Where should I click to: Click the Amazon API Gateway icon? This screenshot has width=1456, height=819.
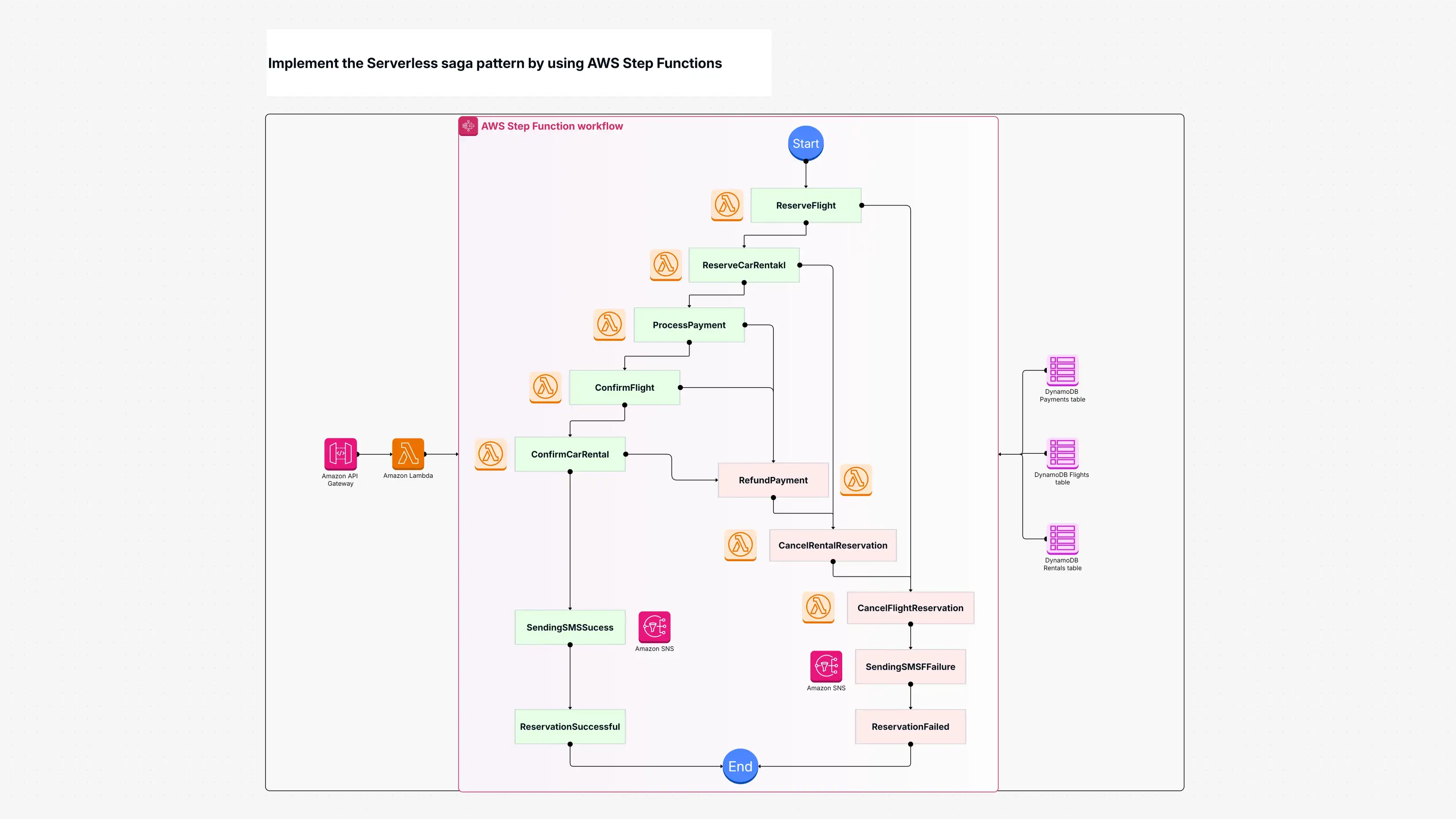click(x=340, y=453)
